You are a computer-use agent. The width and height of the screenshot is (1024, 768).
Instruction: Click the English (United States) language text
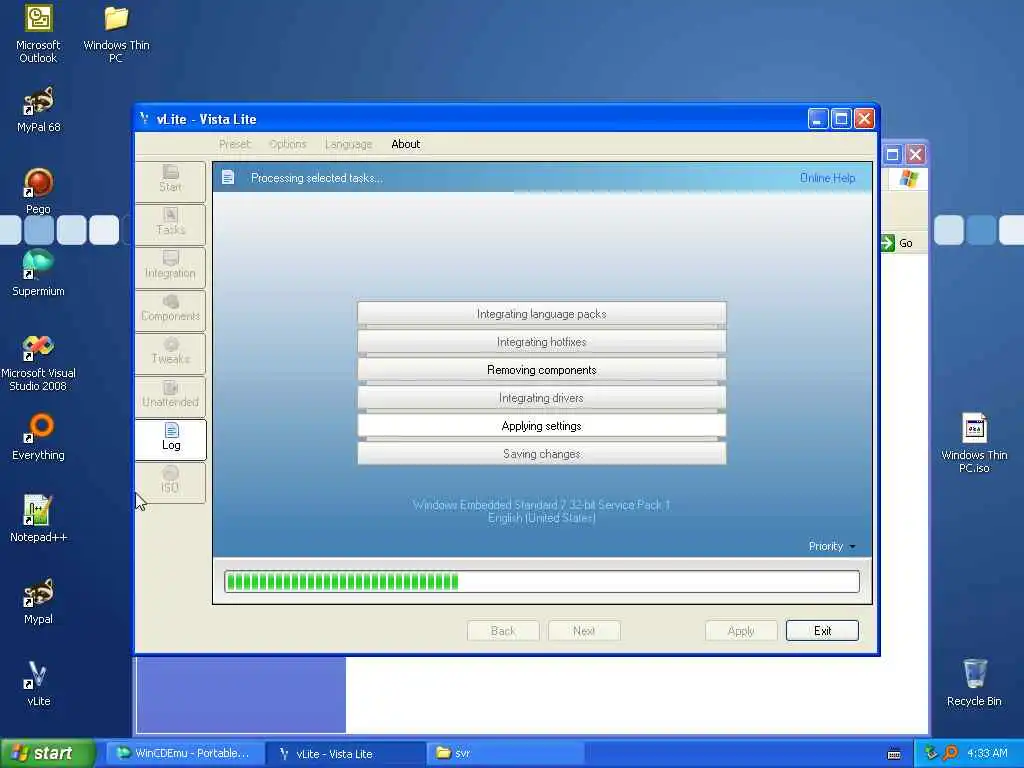541,519
